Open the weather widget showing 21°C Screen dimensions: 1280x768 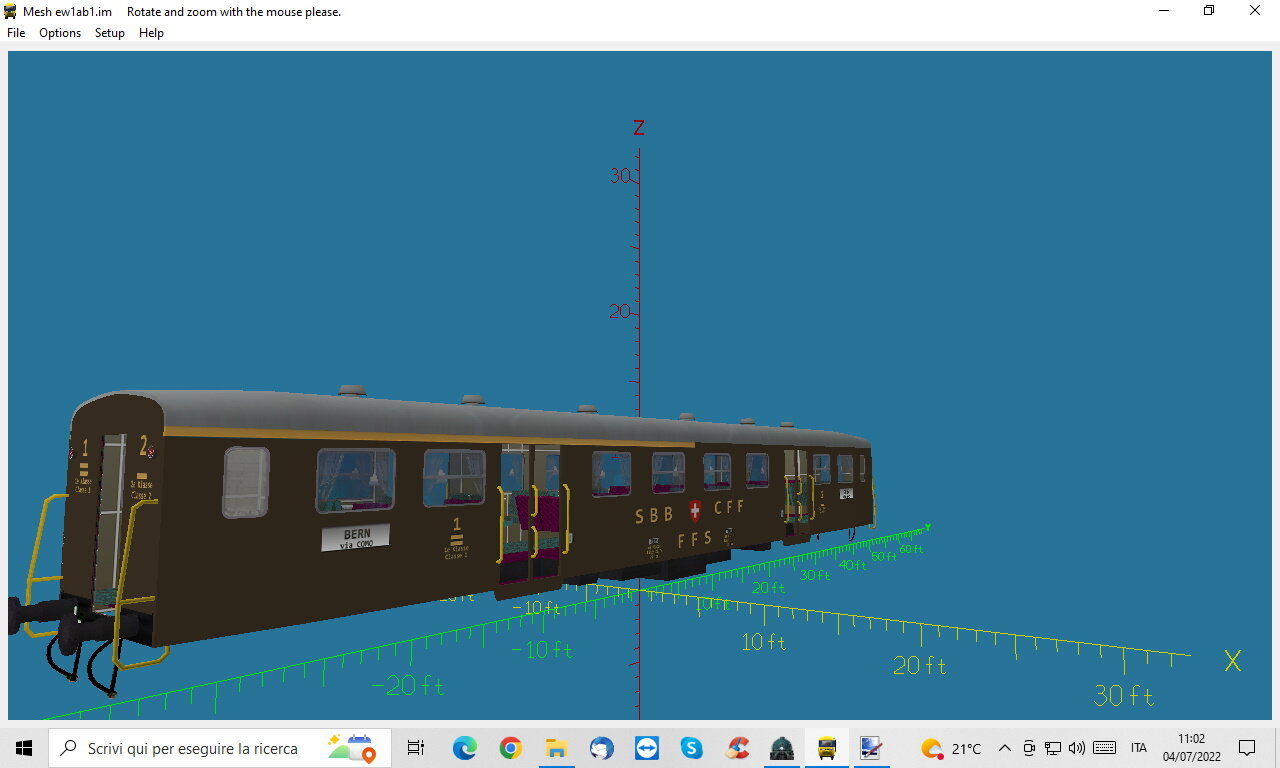click(951, 748)
